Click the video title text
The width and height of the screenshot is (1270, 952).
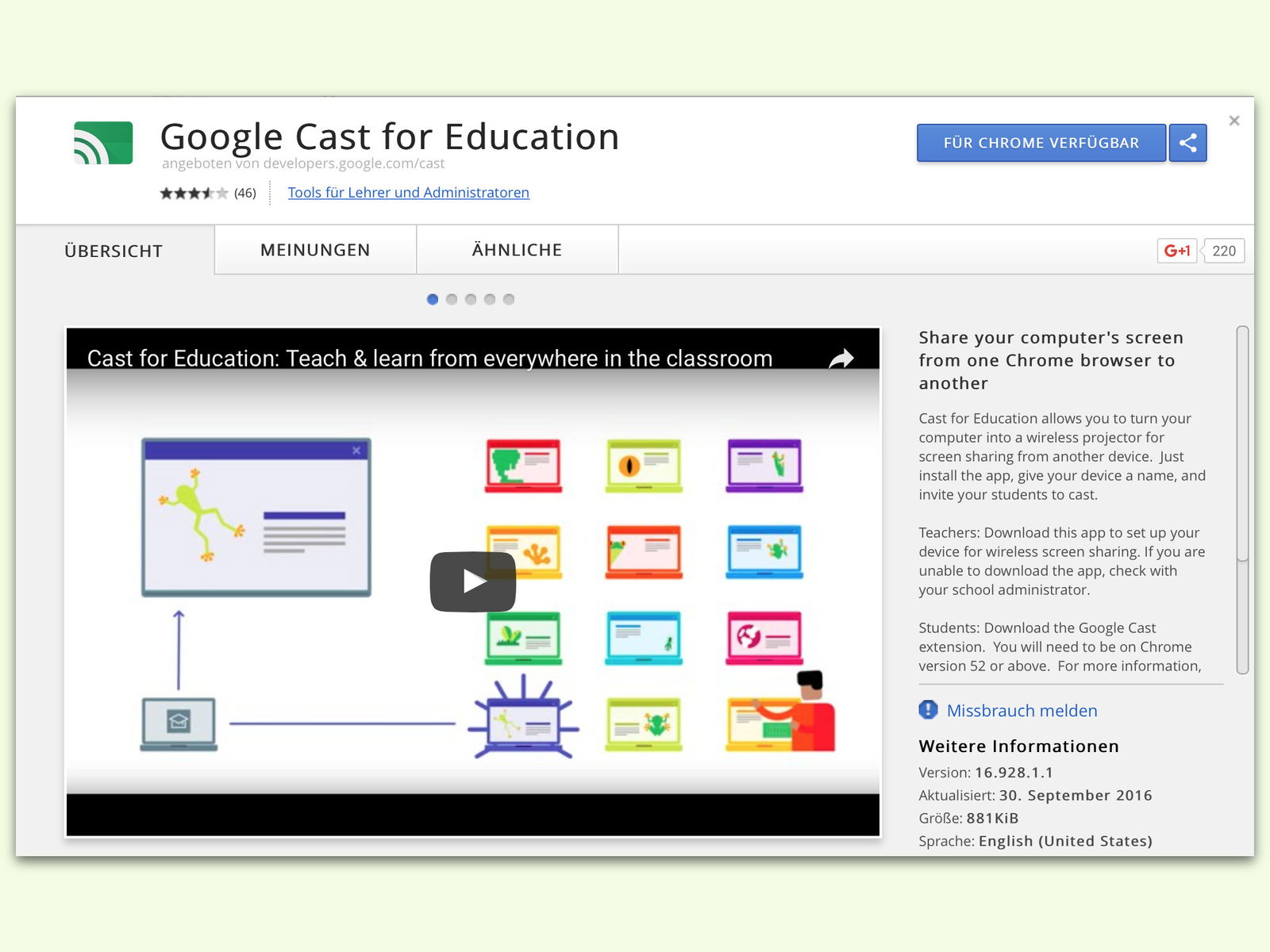point(429,359)
